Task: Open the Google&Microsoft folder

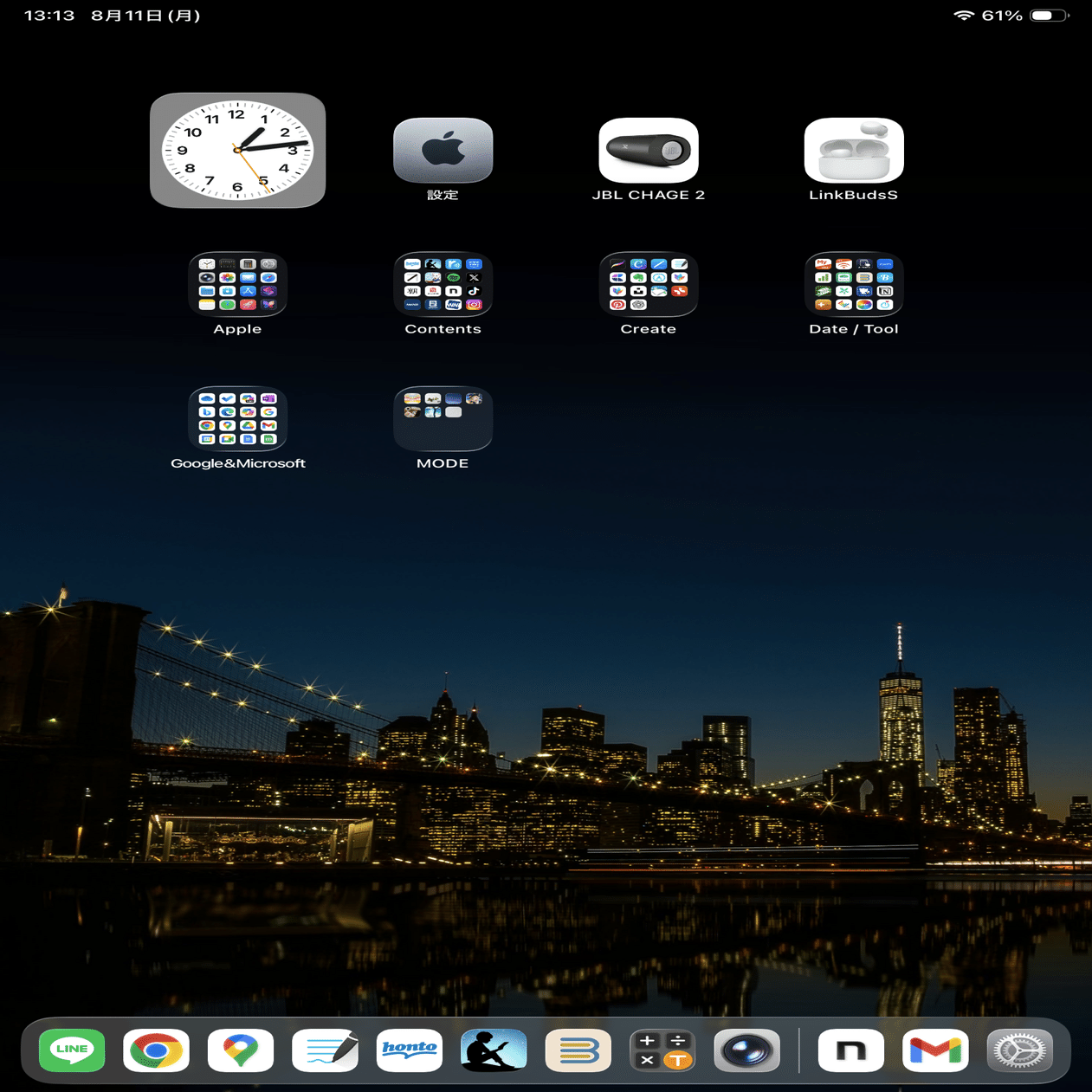Action: pos(237,420)
